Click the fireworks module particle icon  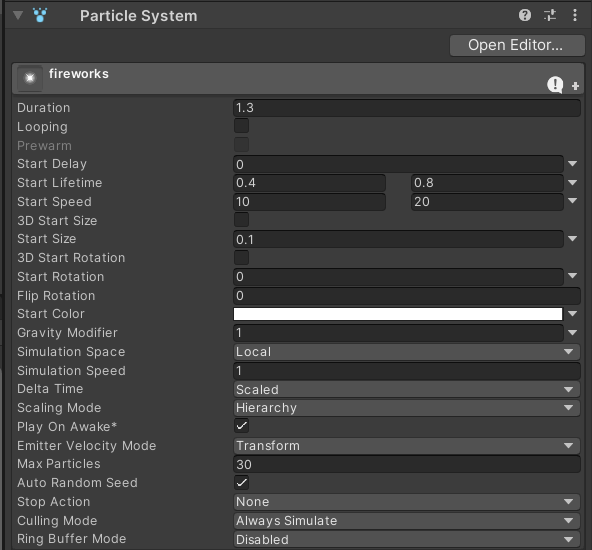30,78
